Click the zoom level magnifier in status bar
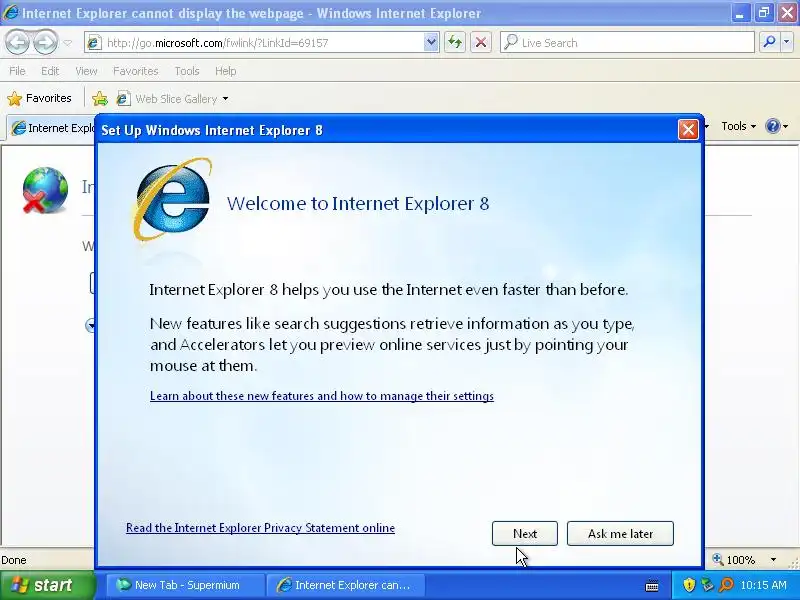 click(x=718, y=559)
